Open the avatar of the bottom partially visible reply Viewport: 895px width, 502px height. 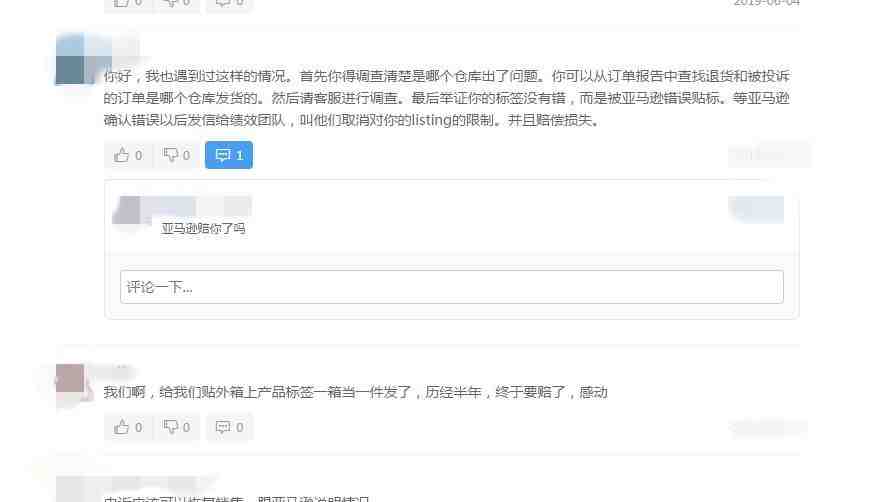click(70, 490)
